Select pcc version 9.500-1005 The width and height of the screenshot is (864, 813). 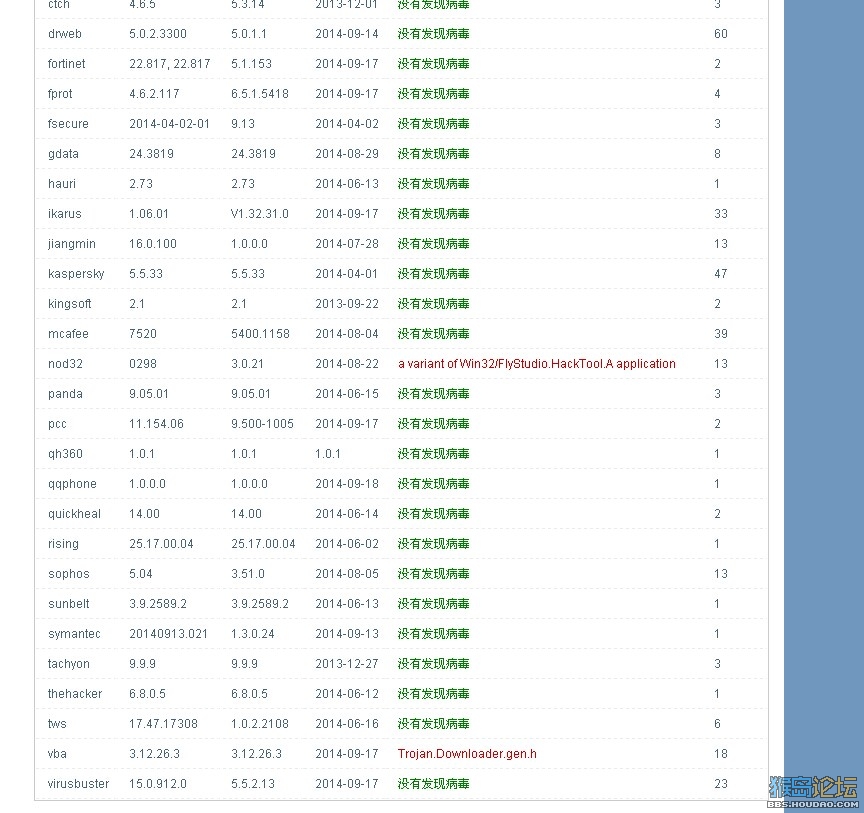coord(262,424)
